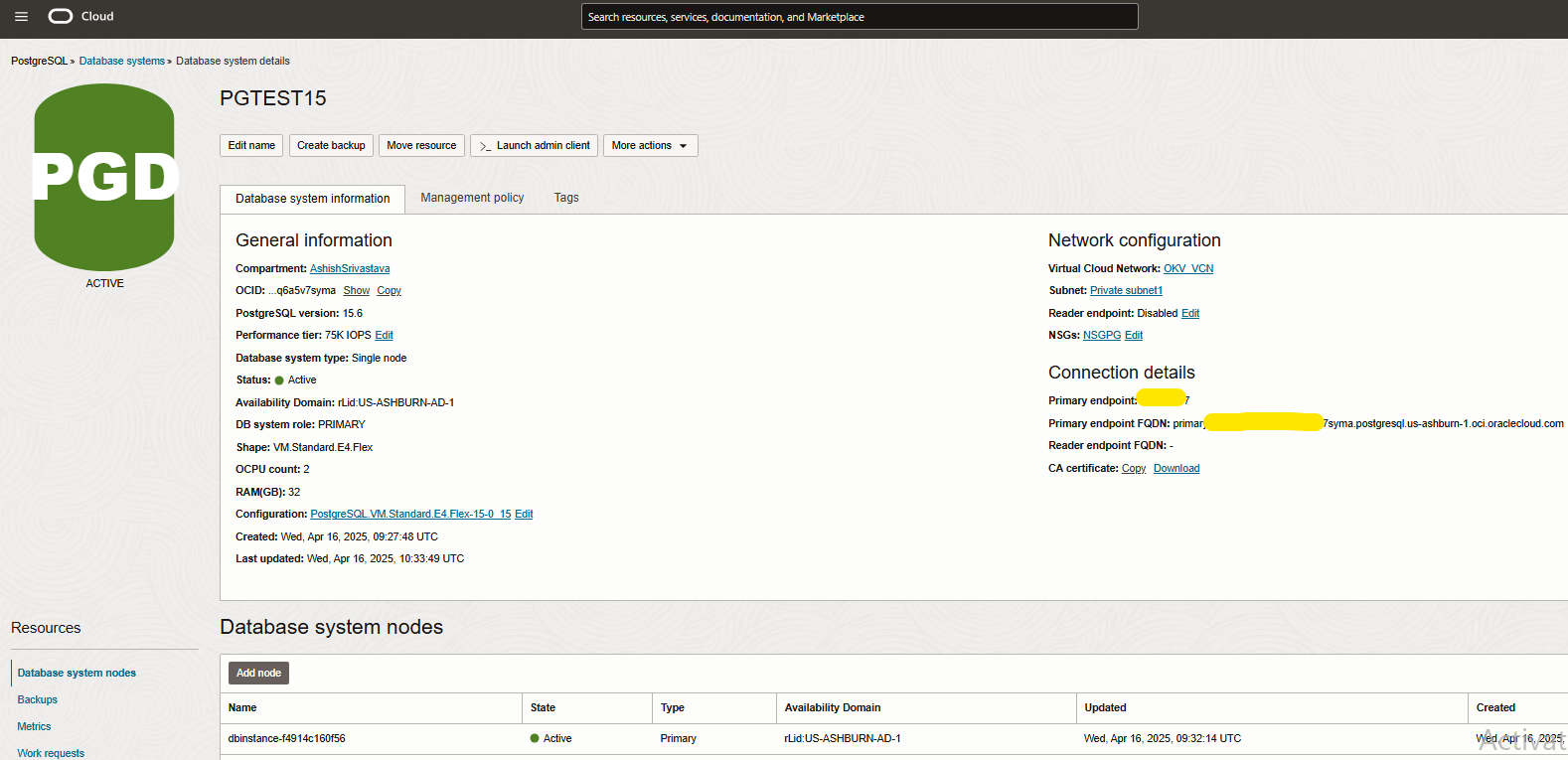Click the green Active dot in node row
The image size is (1568, 760).
point(535,738)
